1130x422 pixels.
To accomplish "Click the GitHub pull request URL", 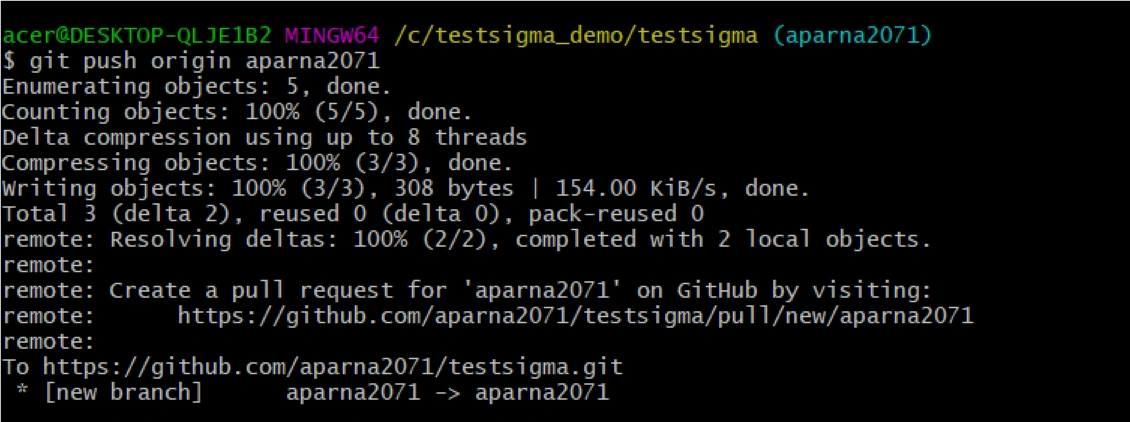I will pos(575,316).
